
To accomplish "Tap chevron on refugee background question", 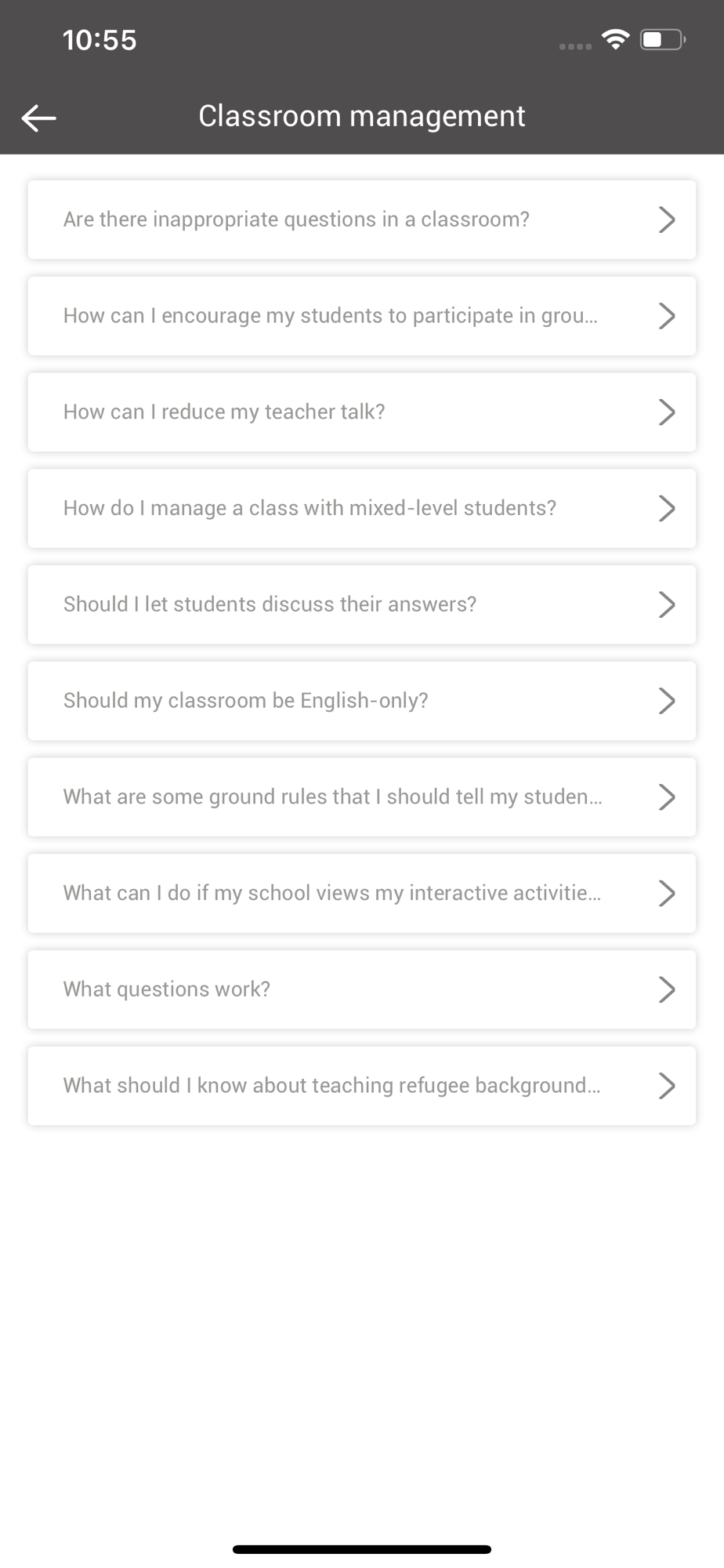I will coord(667,1086).
